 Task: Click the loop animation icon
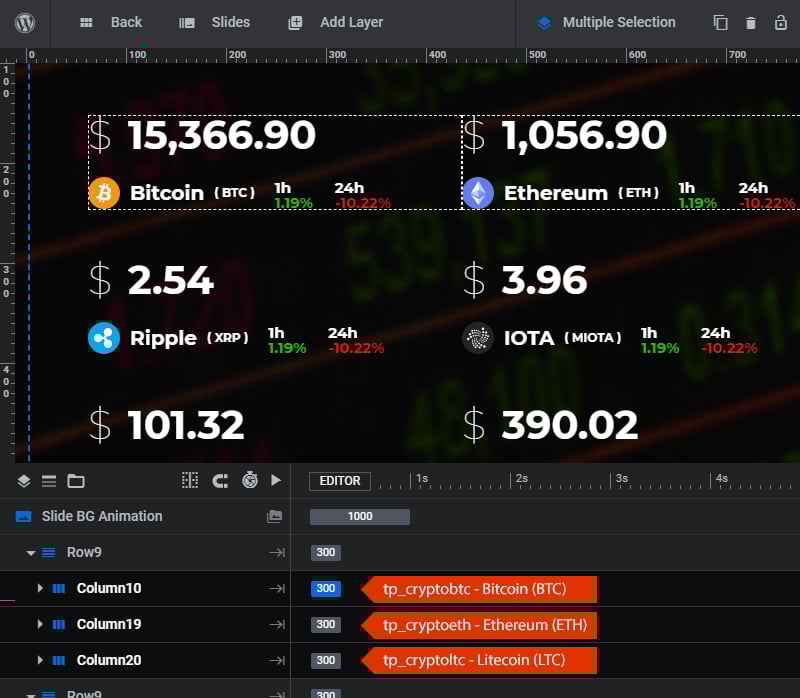pyautogui.click(x=220, y=481)
